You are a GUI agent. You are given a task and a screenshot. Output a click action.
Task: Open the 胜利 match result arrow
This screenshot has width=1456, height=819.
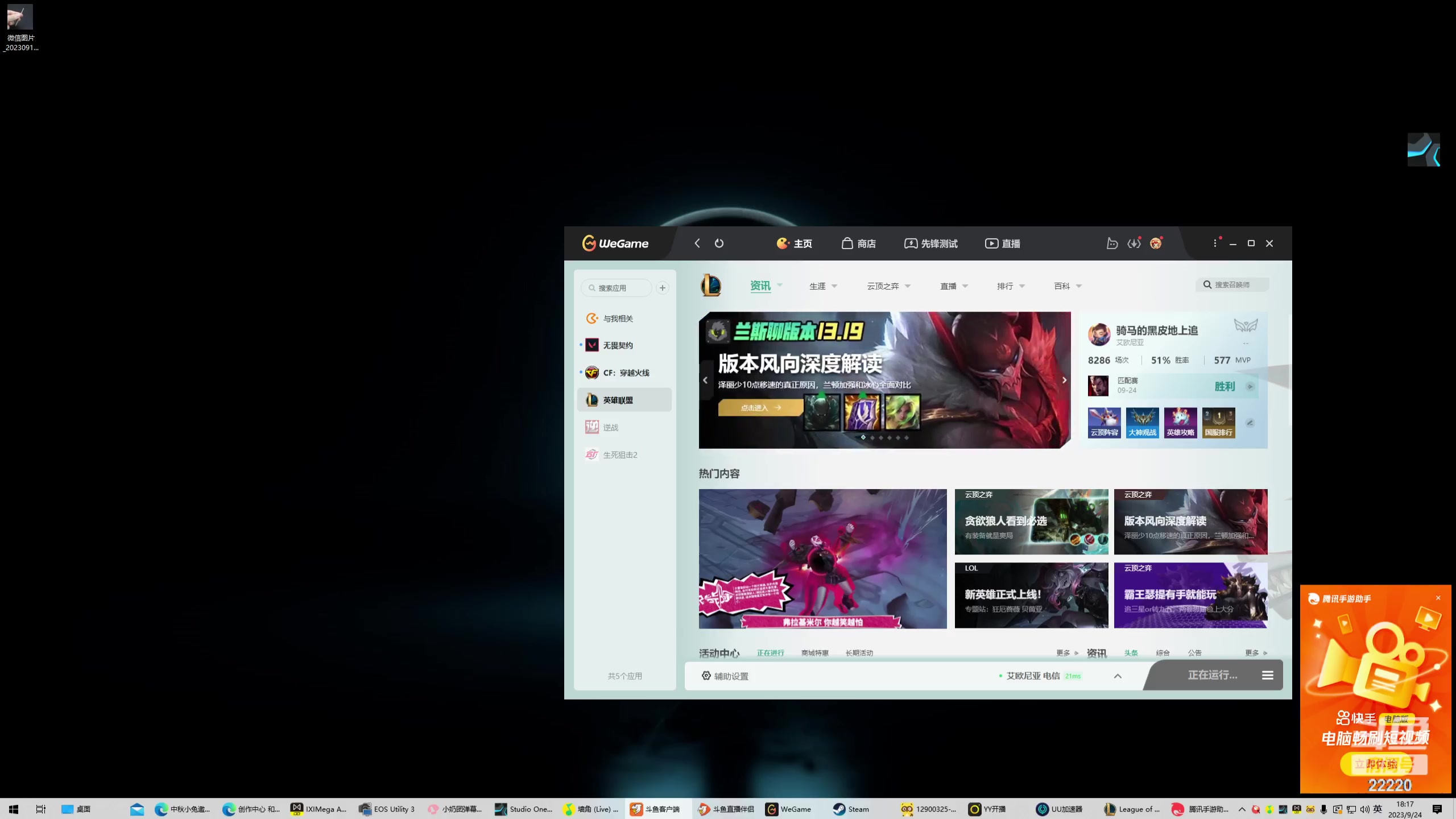point(1250,387)
